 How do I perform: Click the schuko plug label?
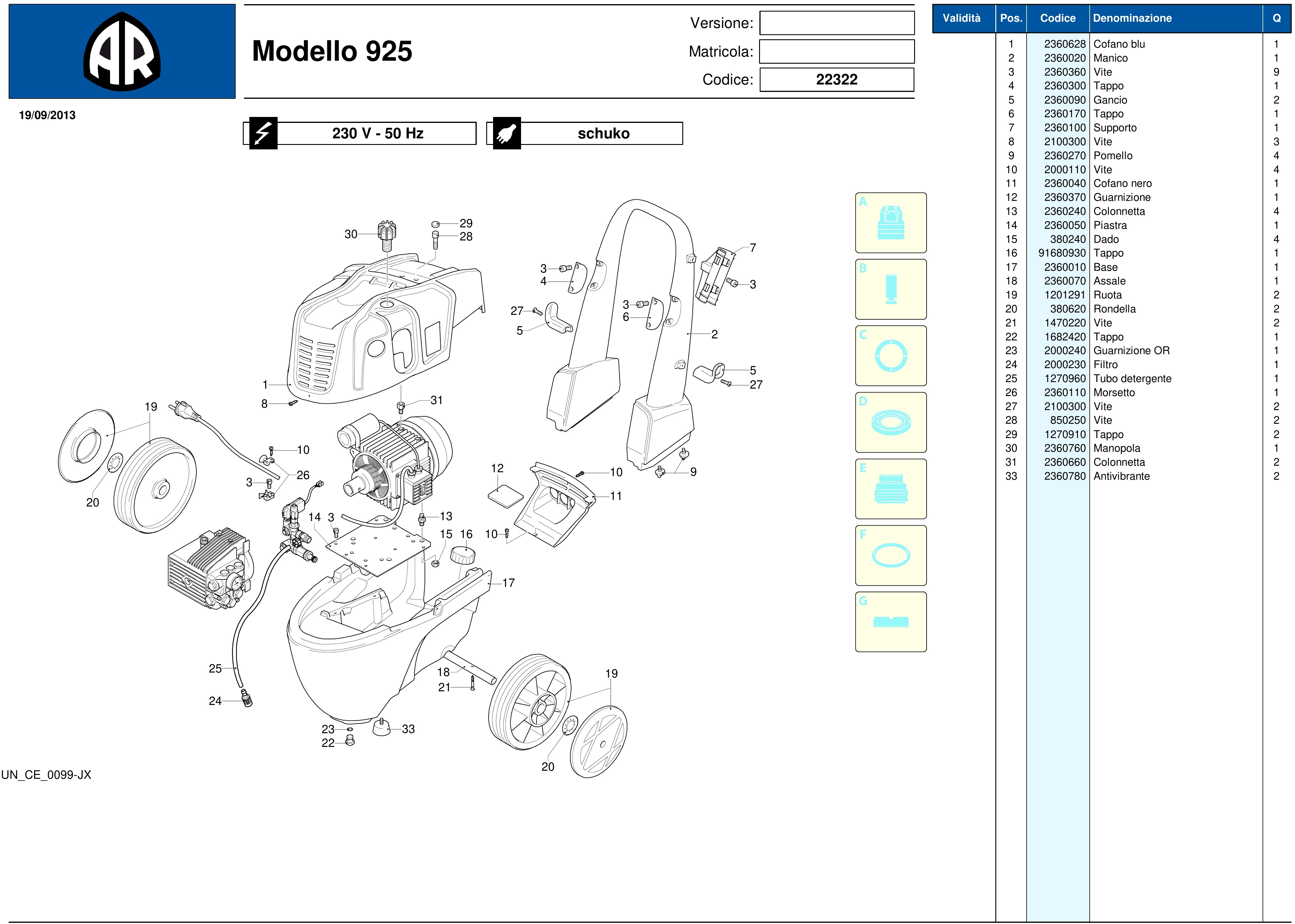click(x=603, y=133)
